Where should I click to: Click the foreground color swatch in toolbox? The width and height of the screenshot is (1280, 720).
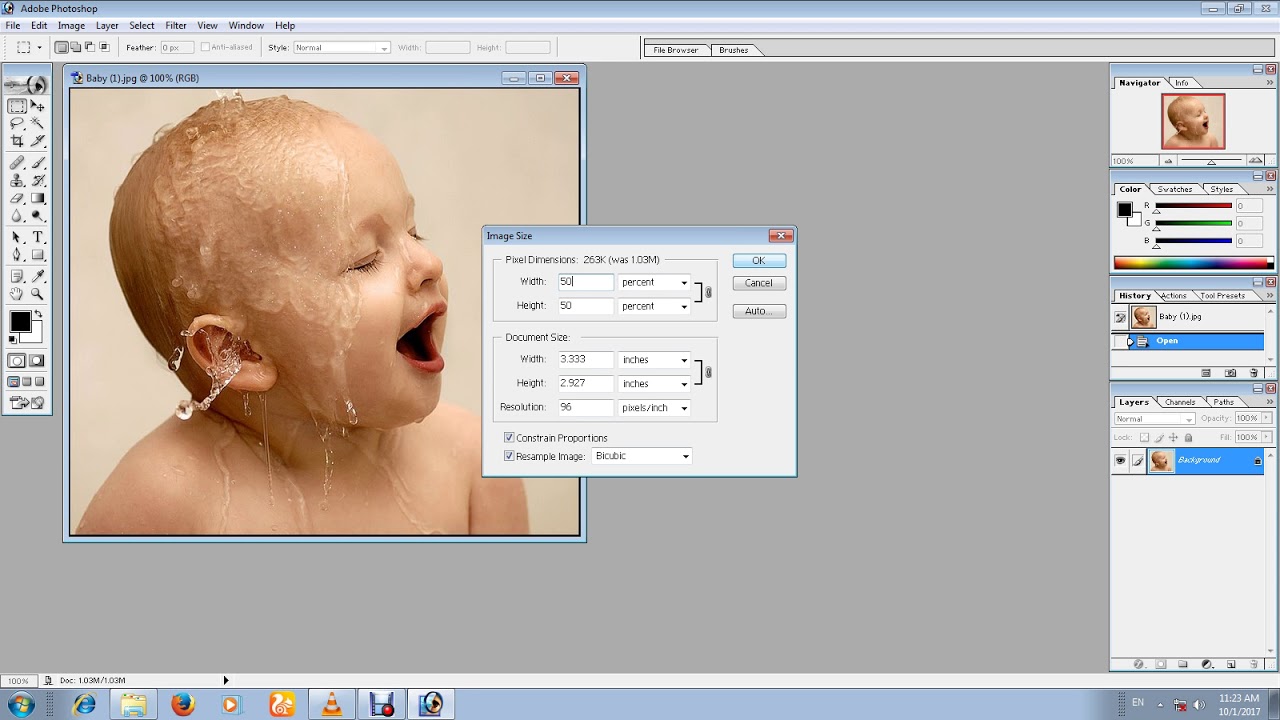[19, 321]
